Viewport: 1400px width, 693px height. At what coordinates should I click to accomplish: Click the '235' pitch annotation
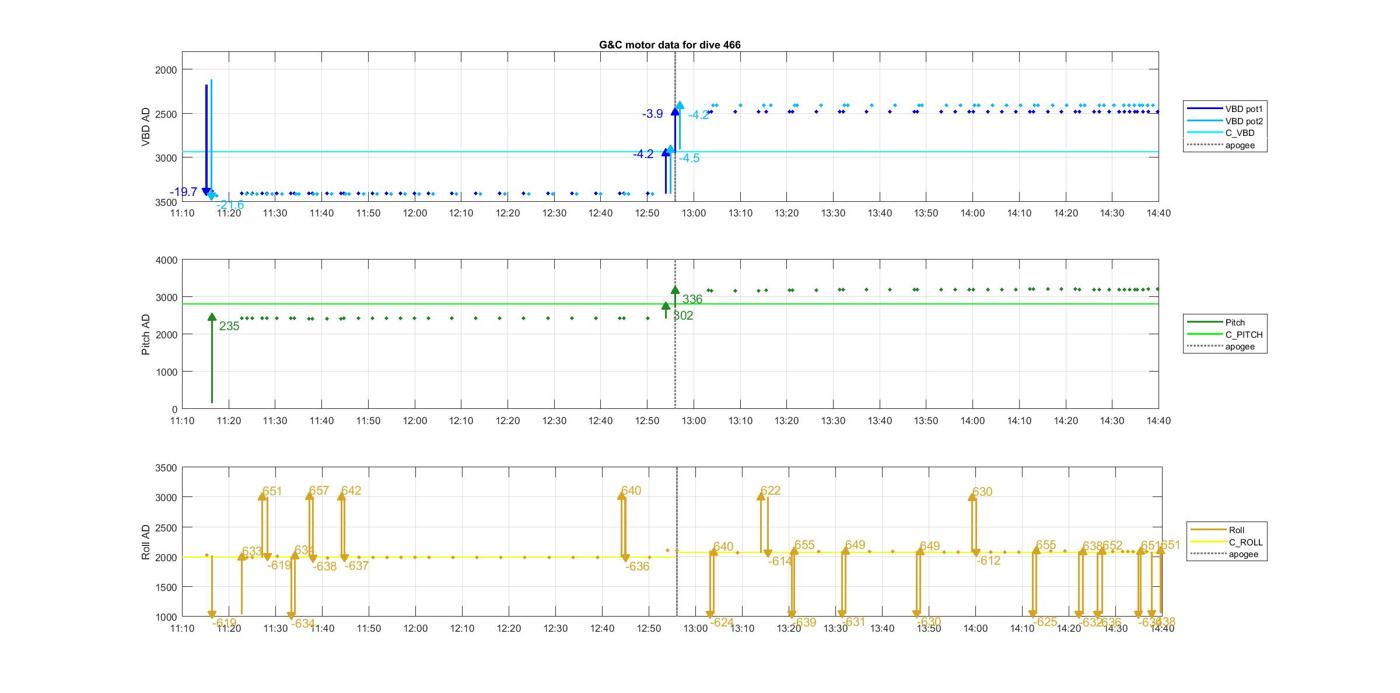(229, 326)
